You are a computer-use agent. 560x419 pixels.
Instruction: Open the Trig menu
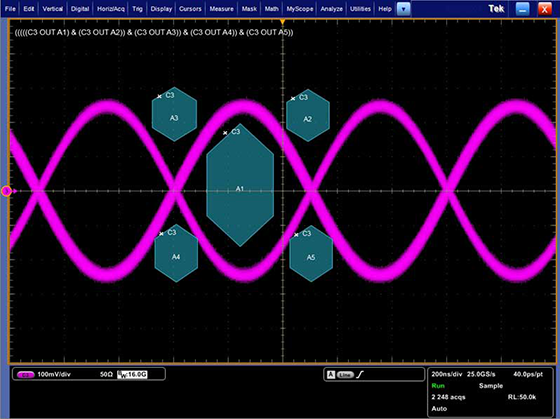(x=137, y=9)
